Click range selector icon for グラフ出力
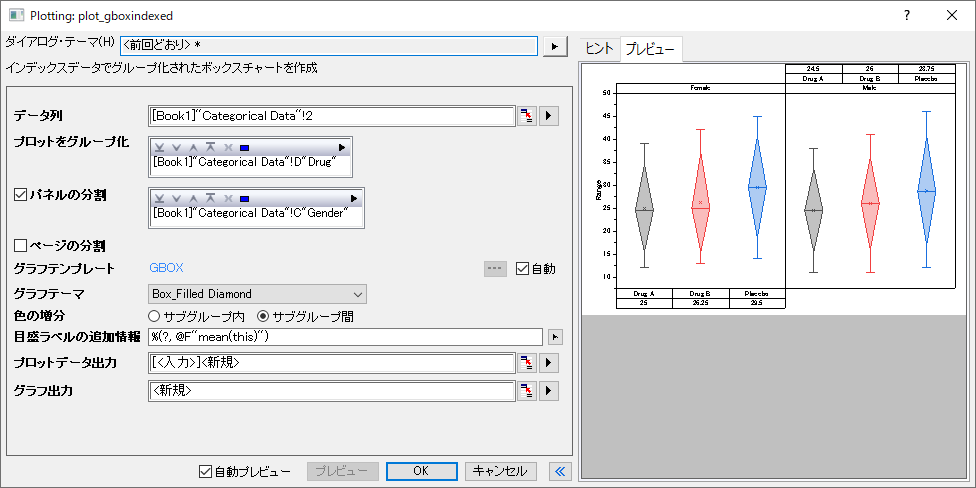976x488 pixels. (x=527, y=390)
